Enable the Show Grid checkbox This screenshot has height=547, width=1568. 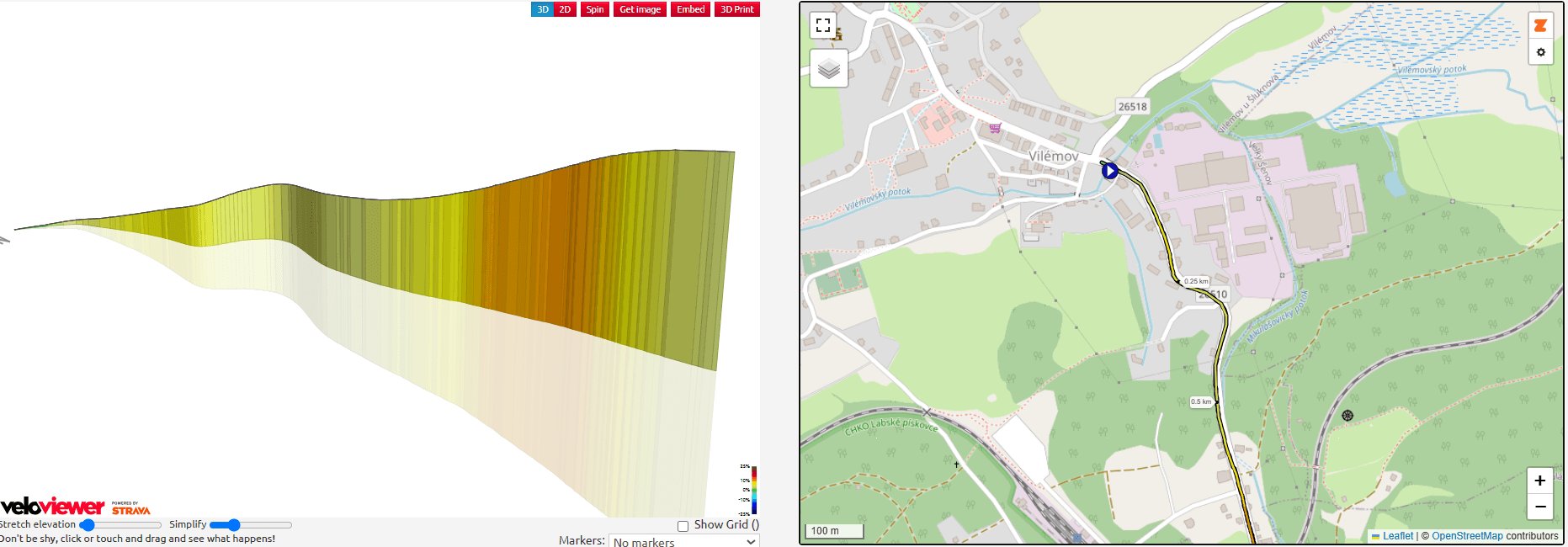pos(683,526)
